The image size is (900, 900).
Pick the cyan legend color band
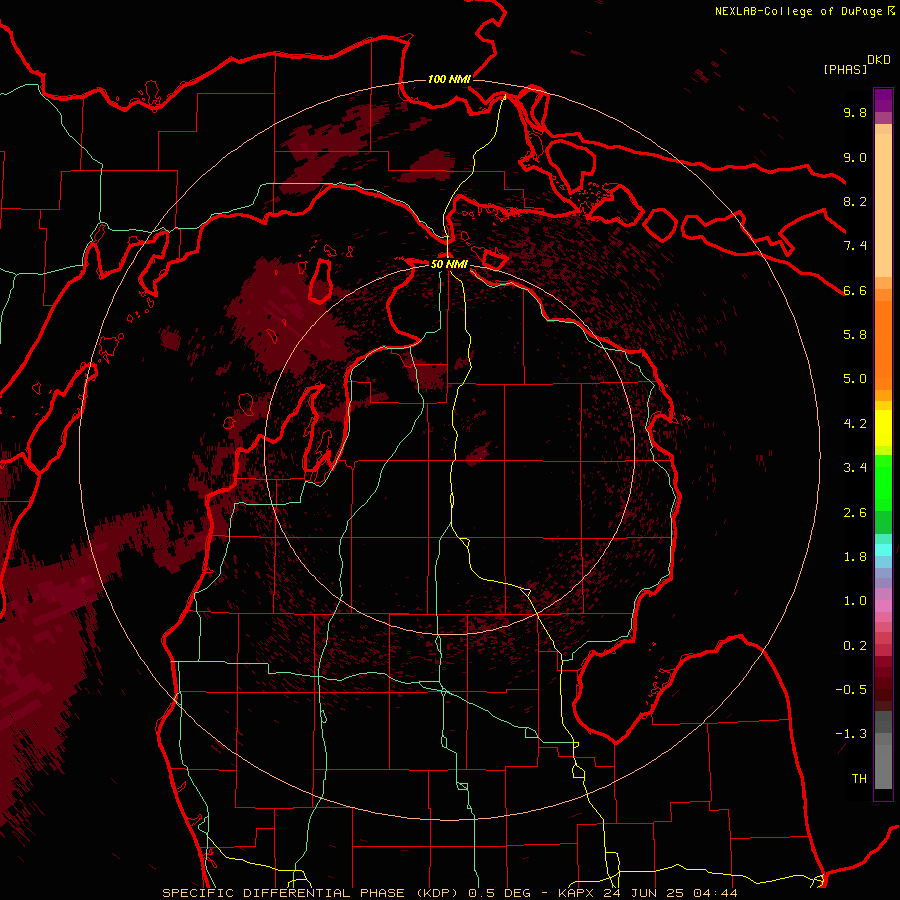pyautogui.click(x=883, y=550)
